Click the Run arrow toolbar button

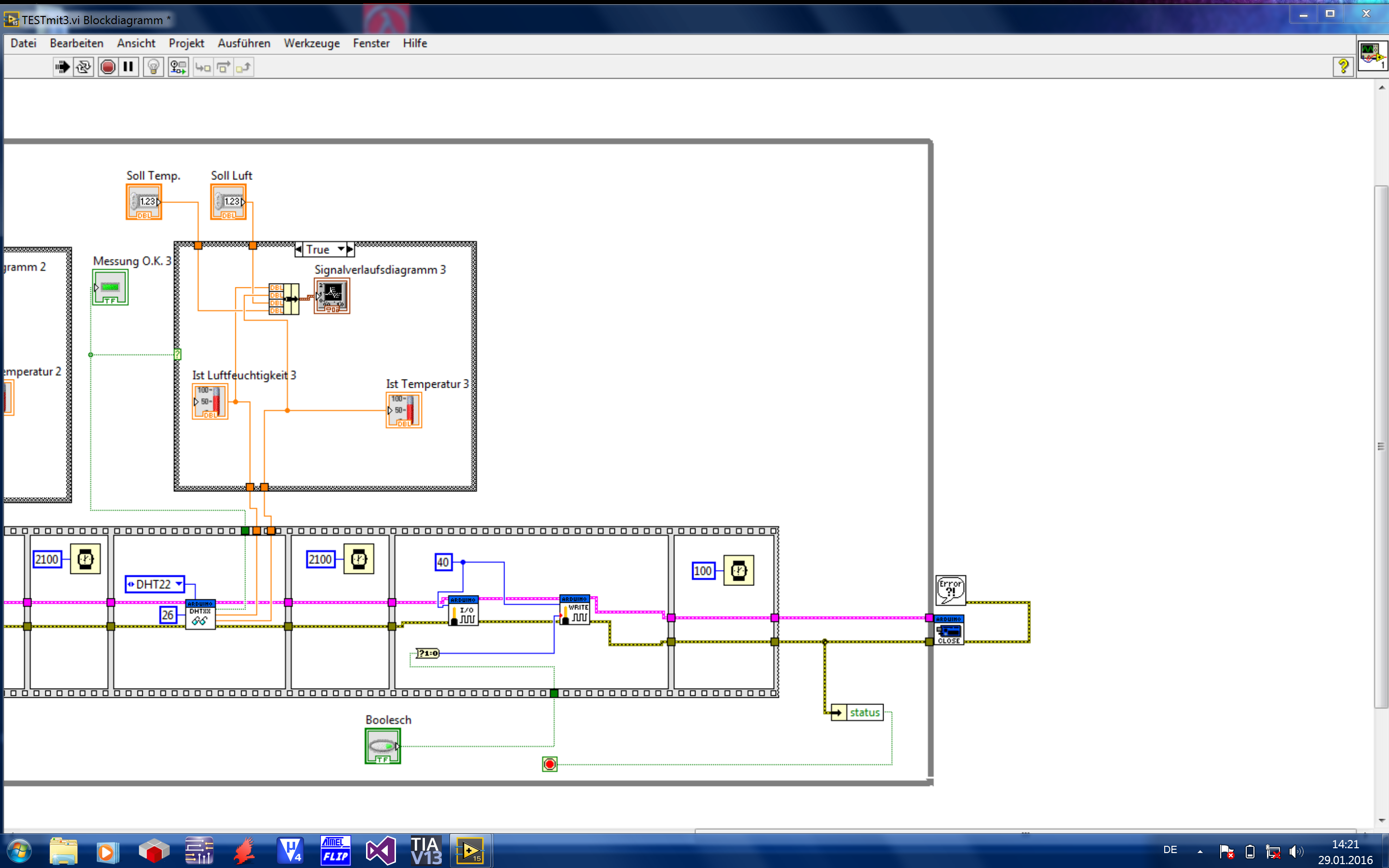pyautogui.click(x=62, y=67)
